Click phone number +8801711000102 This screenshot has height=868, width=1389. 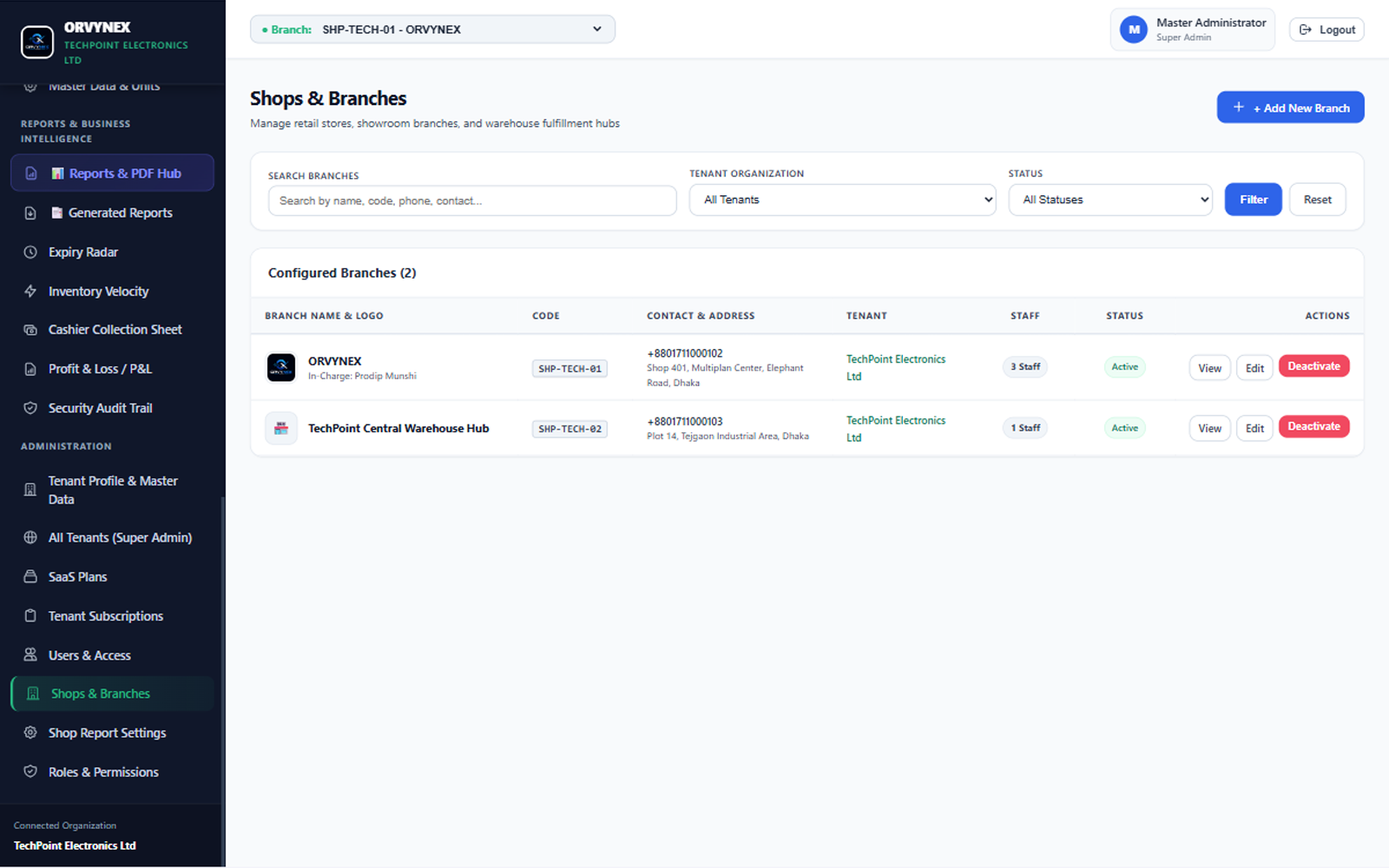click(x=685, y=353)
